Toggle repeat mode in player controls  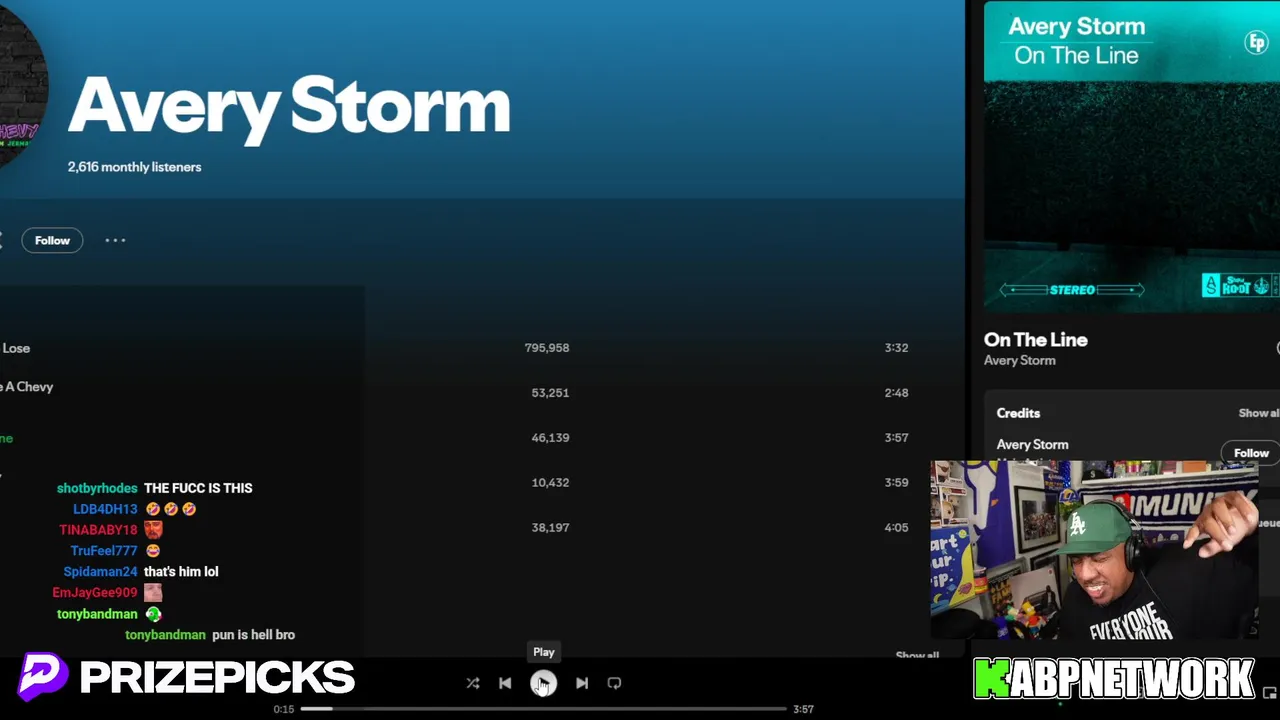click(x=614, y=683)
